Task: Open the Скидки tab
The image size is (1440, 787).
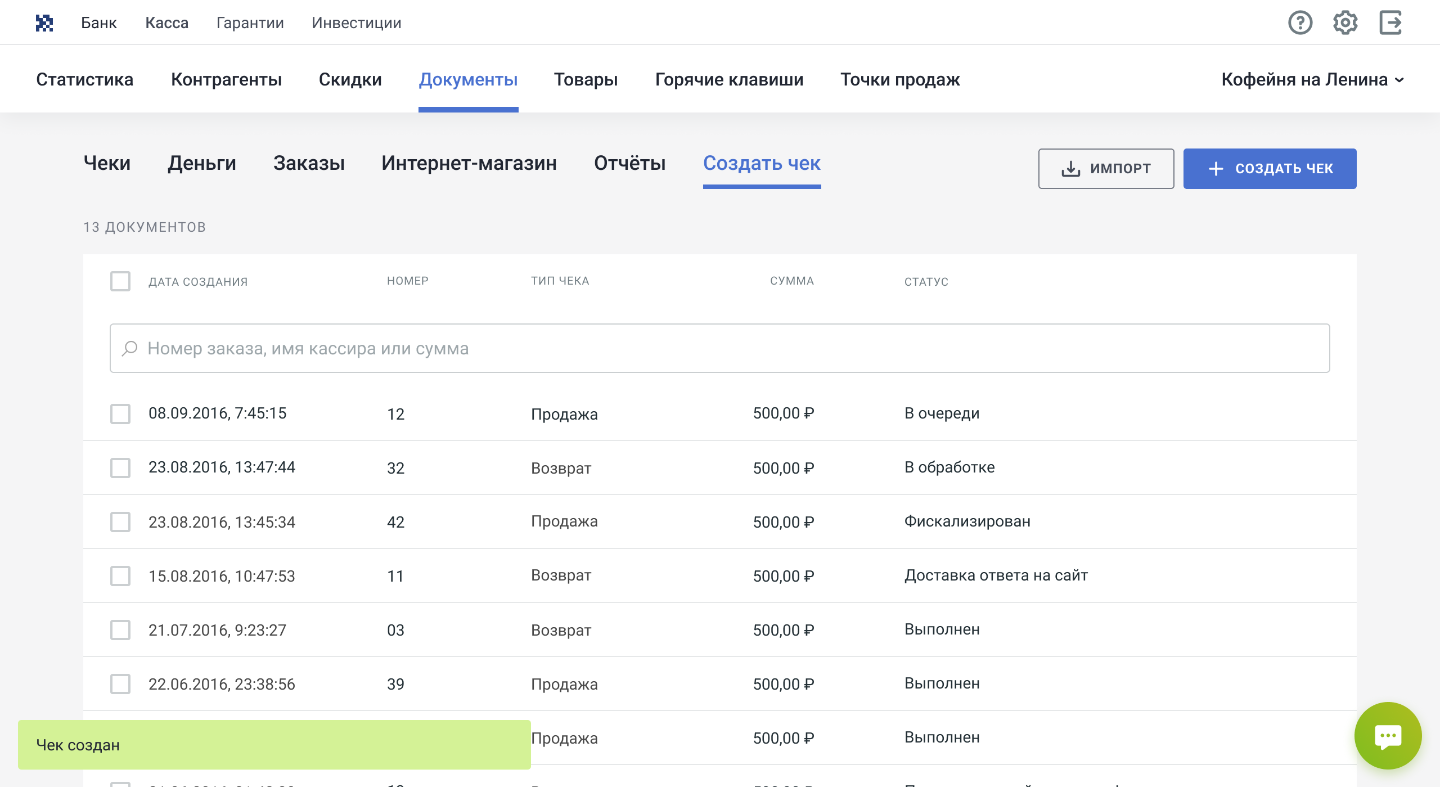Action: [x=350, y=80]
